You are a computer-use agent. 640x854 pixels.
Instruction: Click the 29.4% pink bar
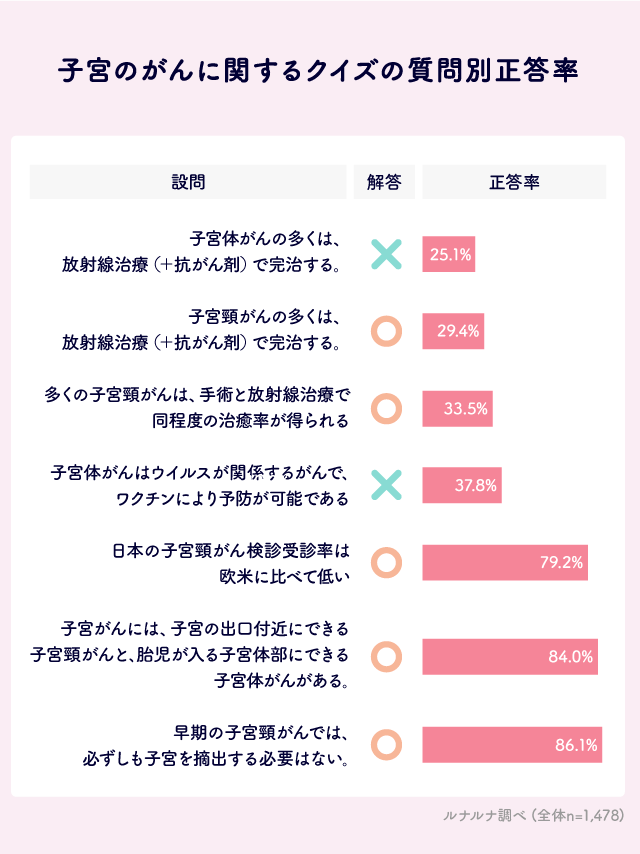[454, 331]
